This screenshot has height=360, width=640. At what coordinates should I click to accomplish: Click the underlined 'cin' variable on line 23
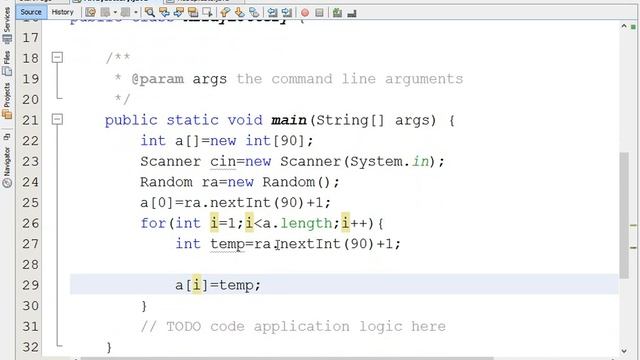click(x=223, y=162)
